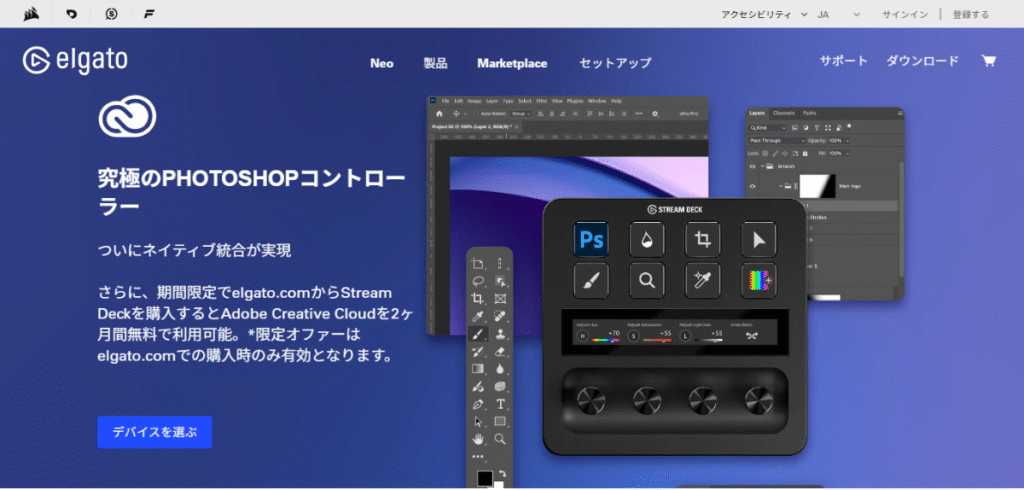This screenshot has height=490, width=1024.
Task: Collapse the Artwork layer group
Action: (x=762, y=166)
